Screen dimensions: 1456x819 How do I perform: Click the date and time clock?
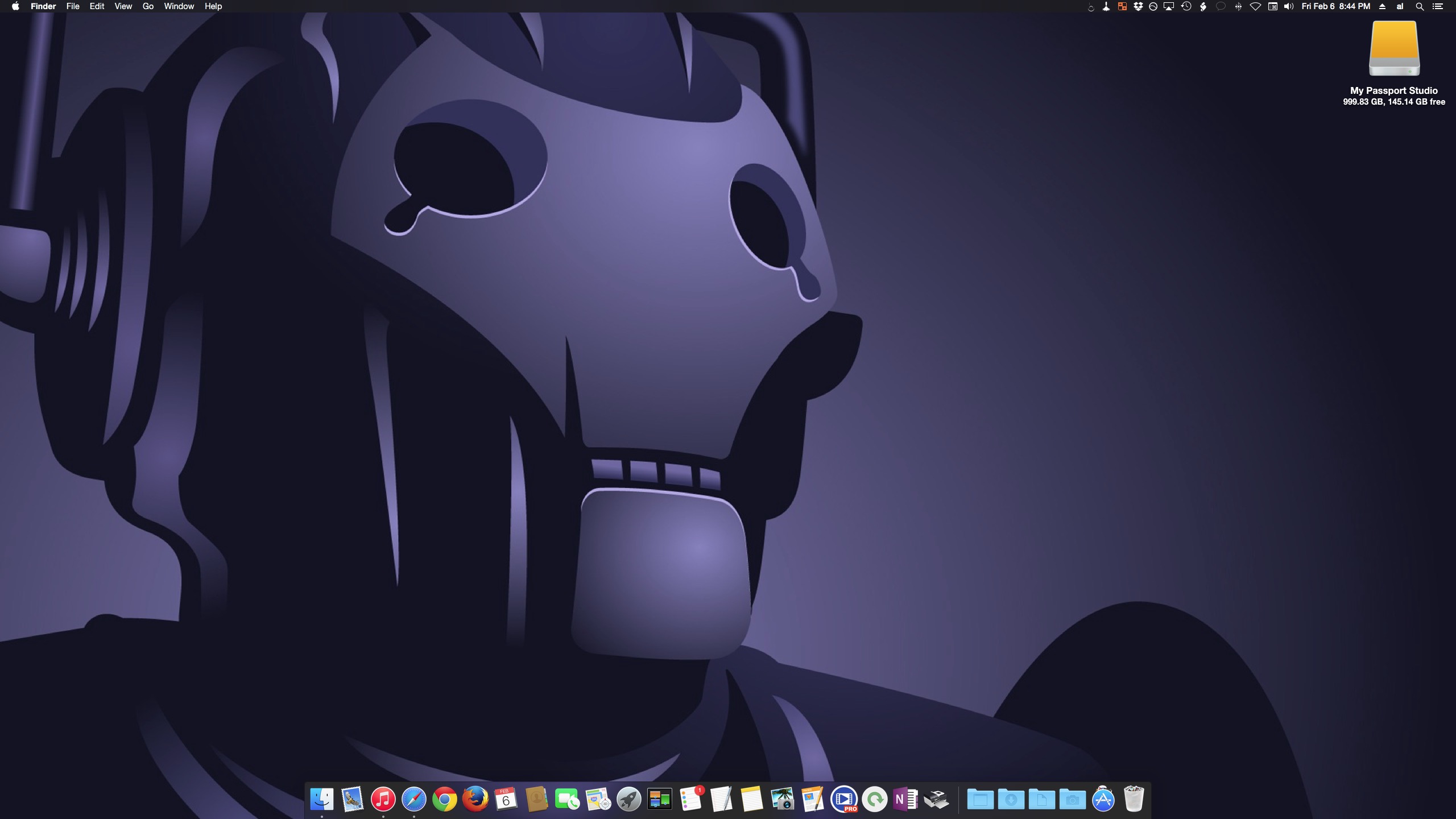pos(1335,6)
